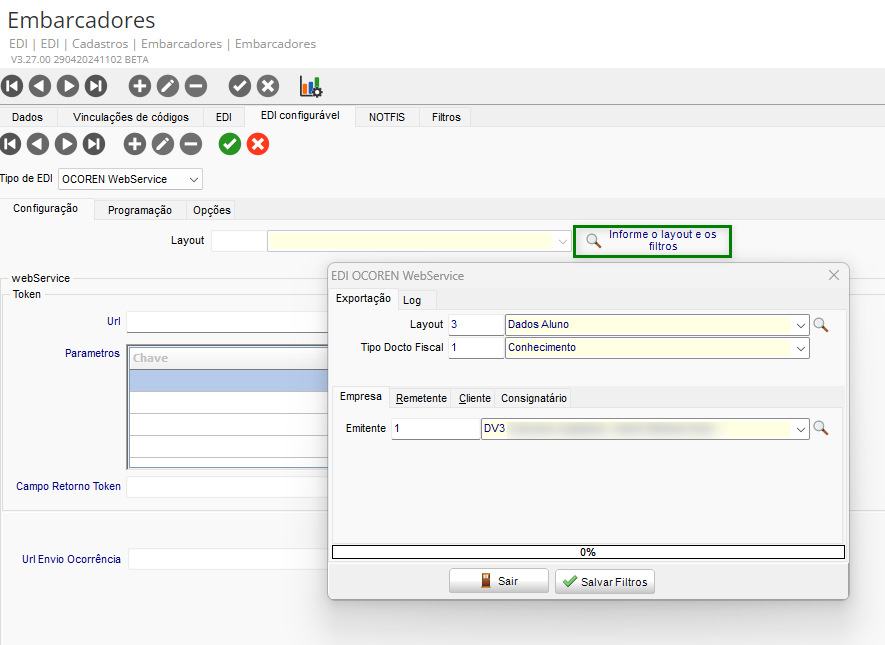The width and height of the screenshot is (885, 645).
Task: Confirm changes with gray checkmark icon
Action: click(x=240, y=86)
